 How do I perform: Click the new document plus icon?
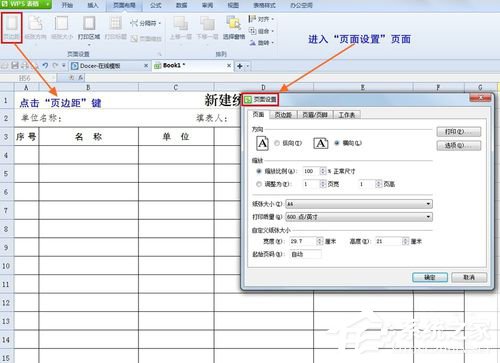point(240,66)
